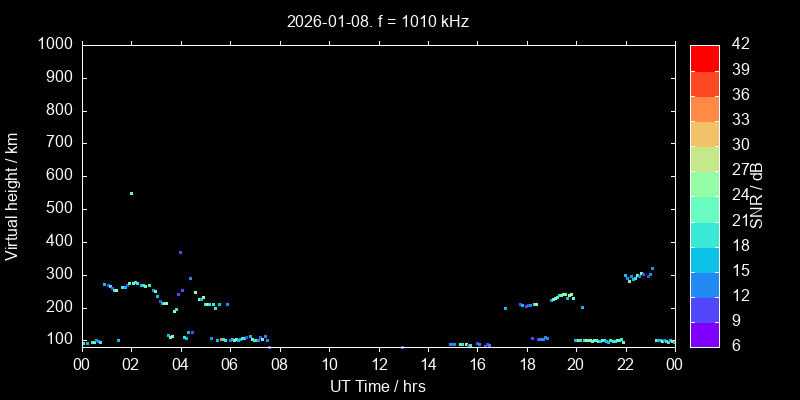Click the plot title showing 1010 kHz
The width and height of the screenshot is (800, 400).
pos(377,20)
